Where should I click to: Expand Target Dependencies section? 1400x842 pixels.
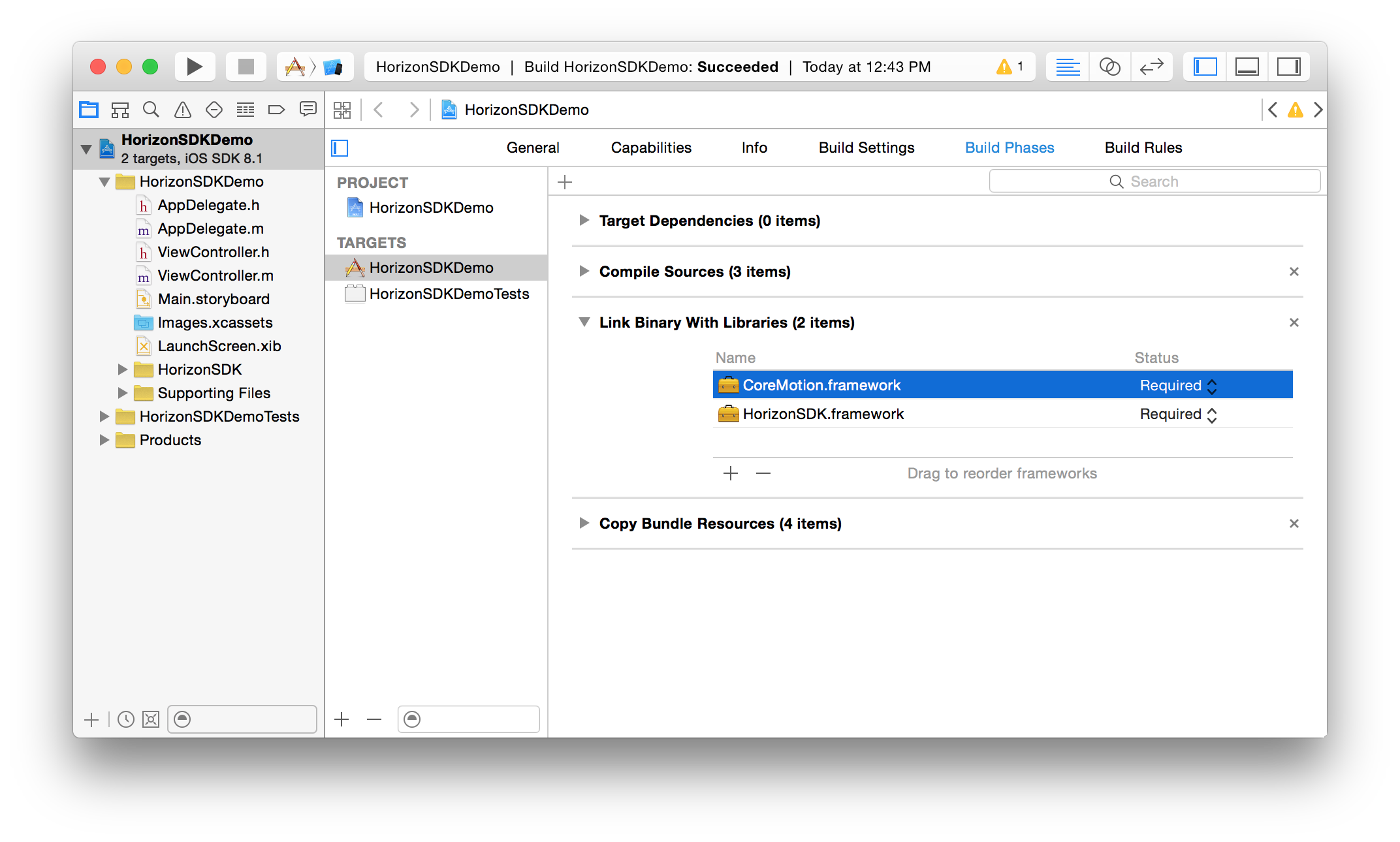584,221
